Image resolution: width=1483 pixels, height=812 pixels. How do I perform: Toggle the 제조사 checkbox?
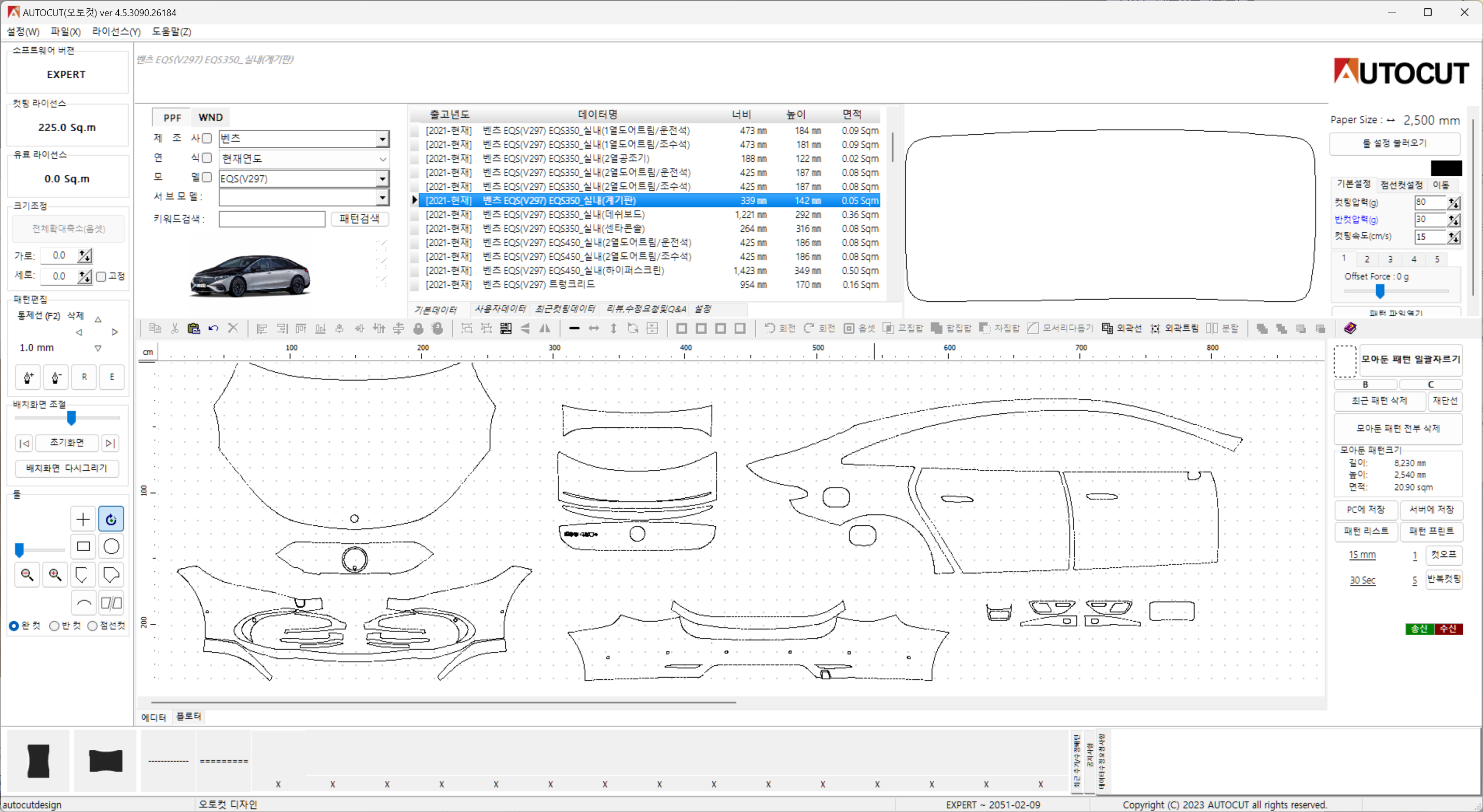206,138
